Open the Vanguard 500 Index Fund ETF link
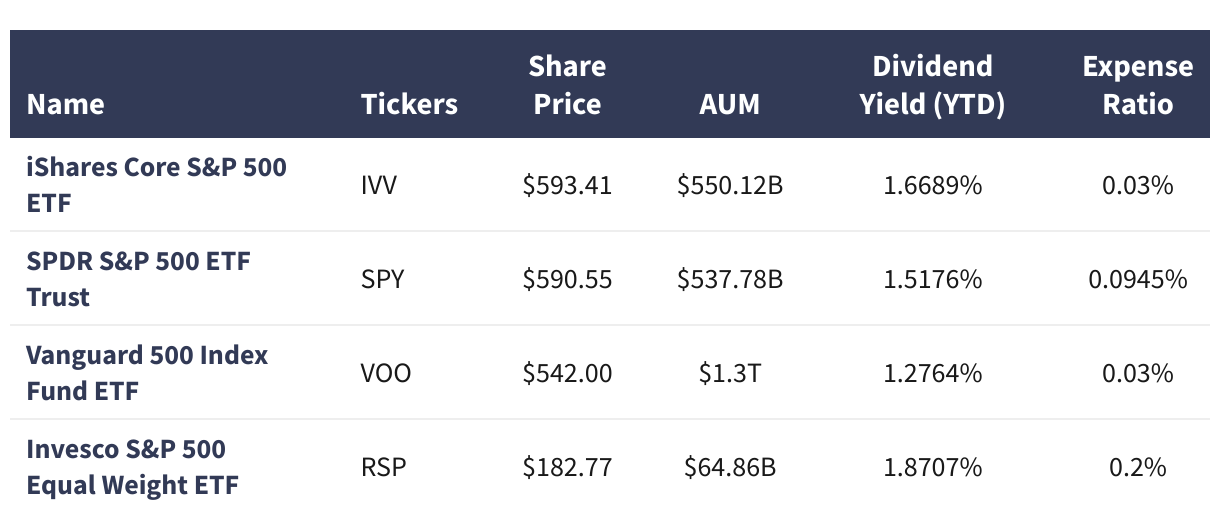The image size is (1220, 522). tap(147, 373)
